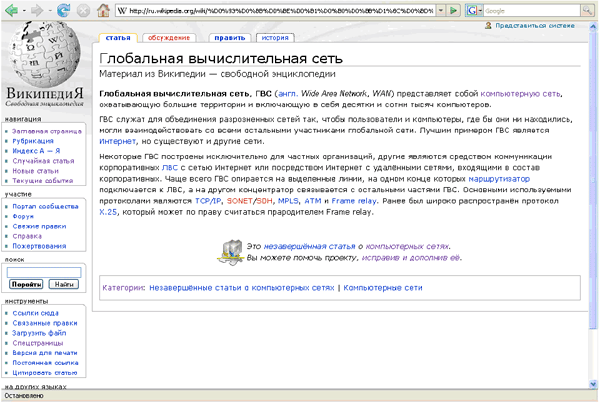Screen dimensions: 600x403
Task: Open the Спецстраницы link
Action: pyautogui.click(x=38, y=343)
